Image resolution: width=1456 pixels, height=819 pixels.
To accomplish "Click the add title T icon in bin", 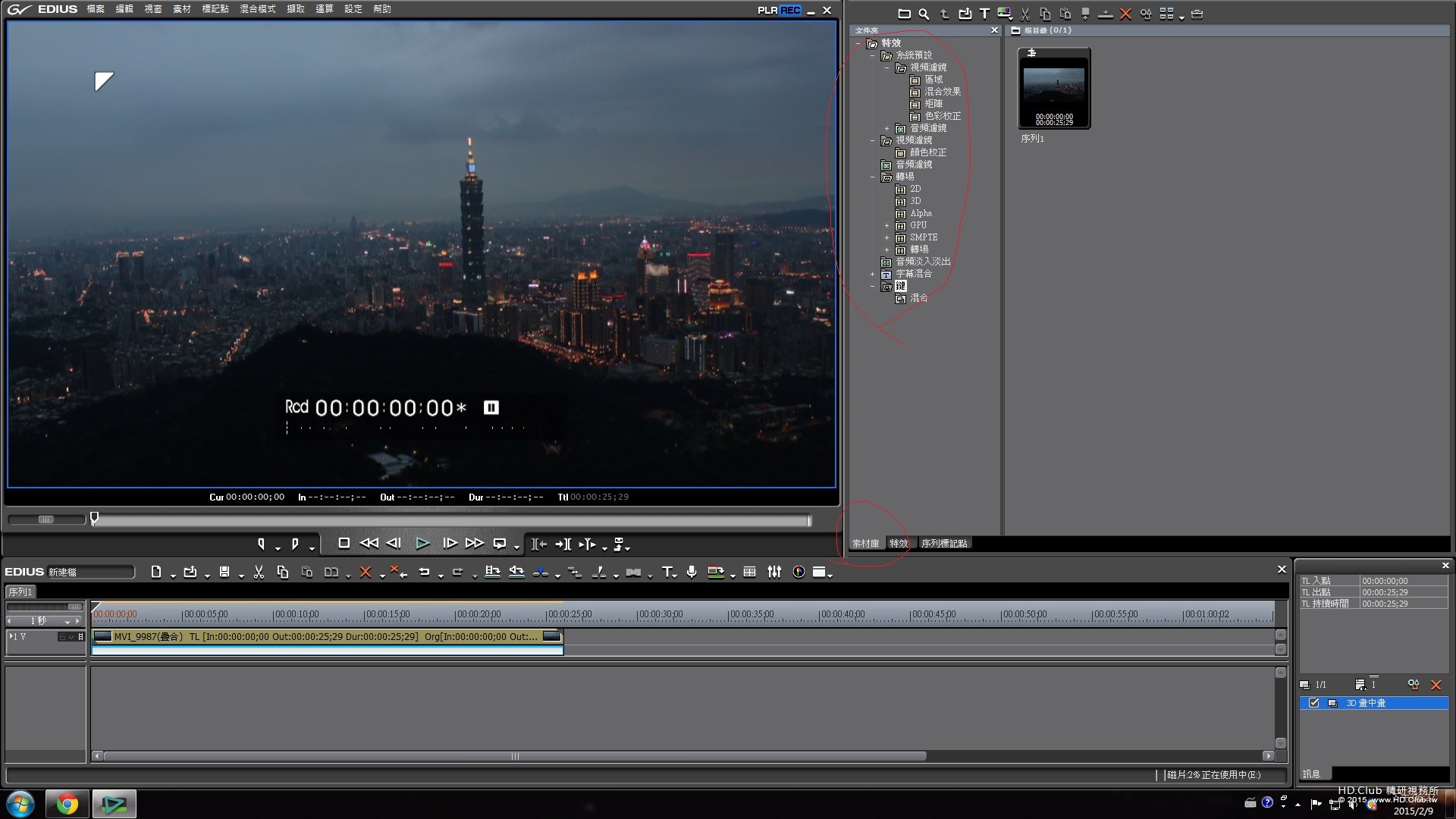I will coord(984,14).
